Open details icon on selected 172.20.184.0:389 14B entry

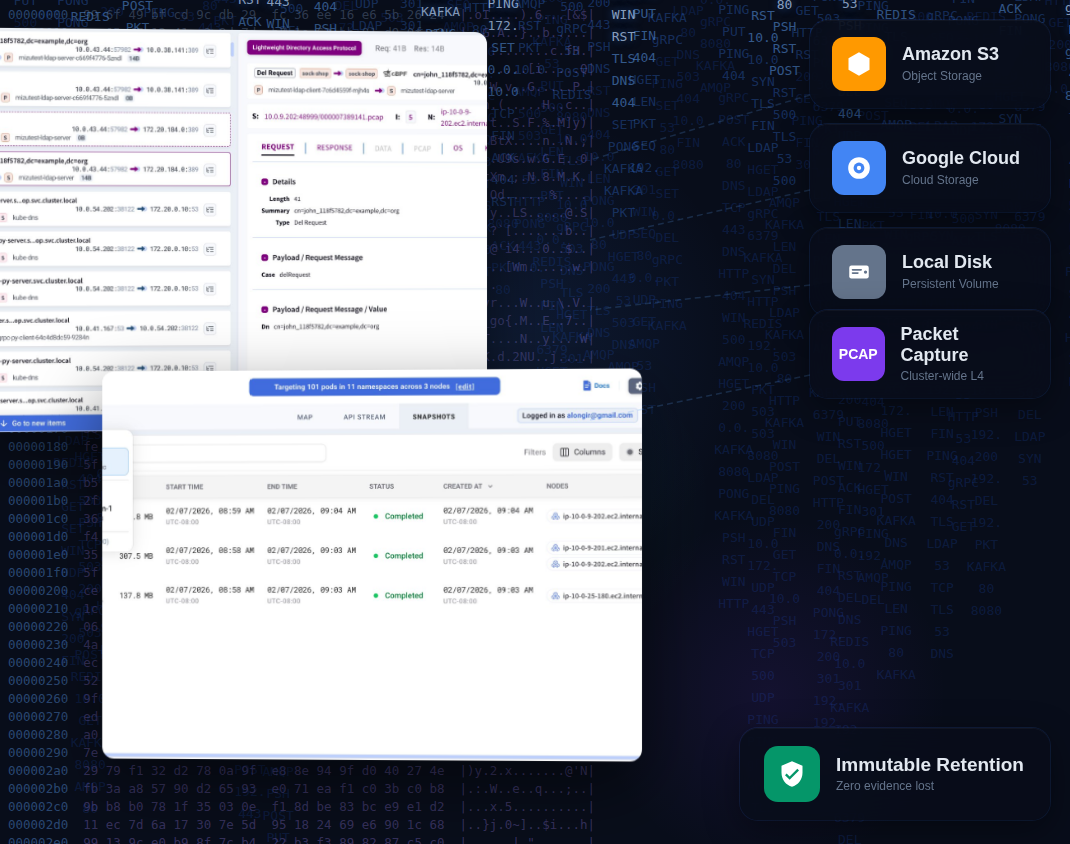210,169
